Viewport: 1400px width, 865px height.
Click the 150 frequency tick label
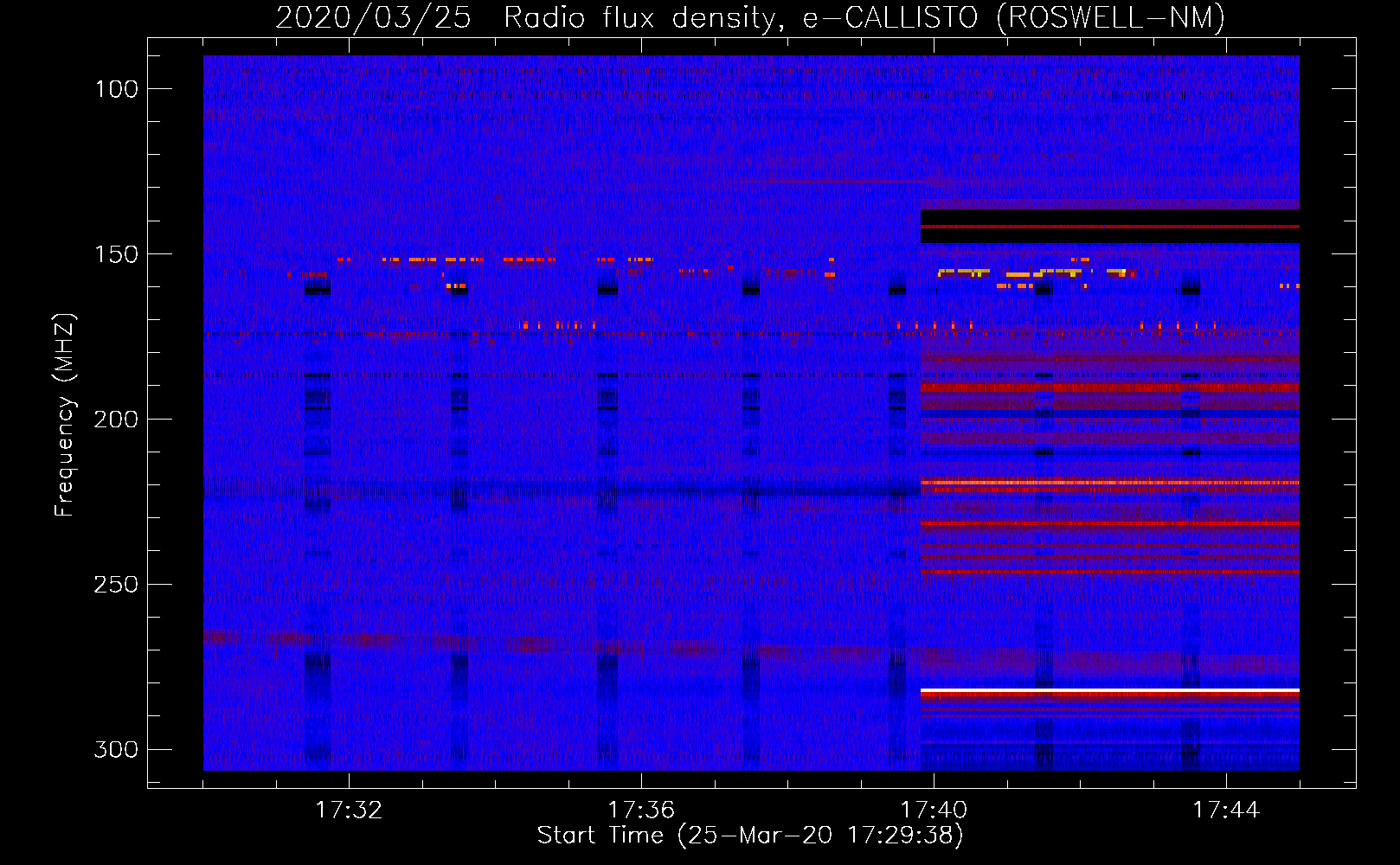pyautogui.click(x=116, y=254)
